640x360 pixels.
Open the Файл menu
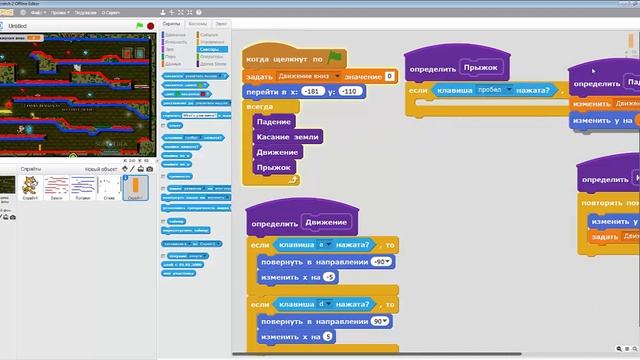pyautogui.click(x=38, y=13)
